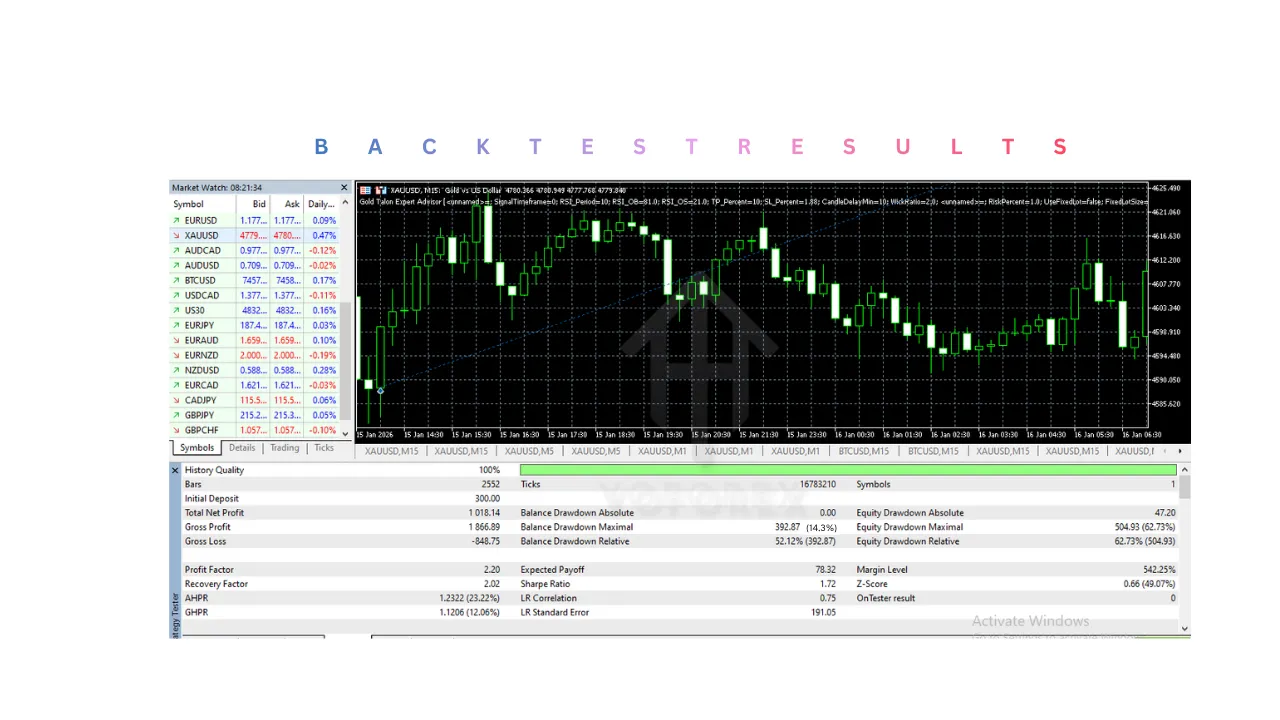The width and height of the screenshot is (1280, 720).
Task: Open the Details tab in Market Watch
Action: 242,448
